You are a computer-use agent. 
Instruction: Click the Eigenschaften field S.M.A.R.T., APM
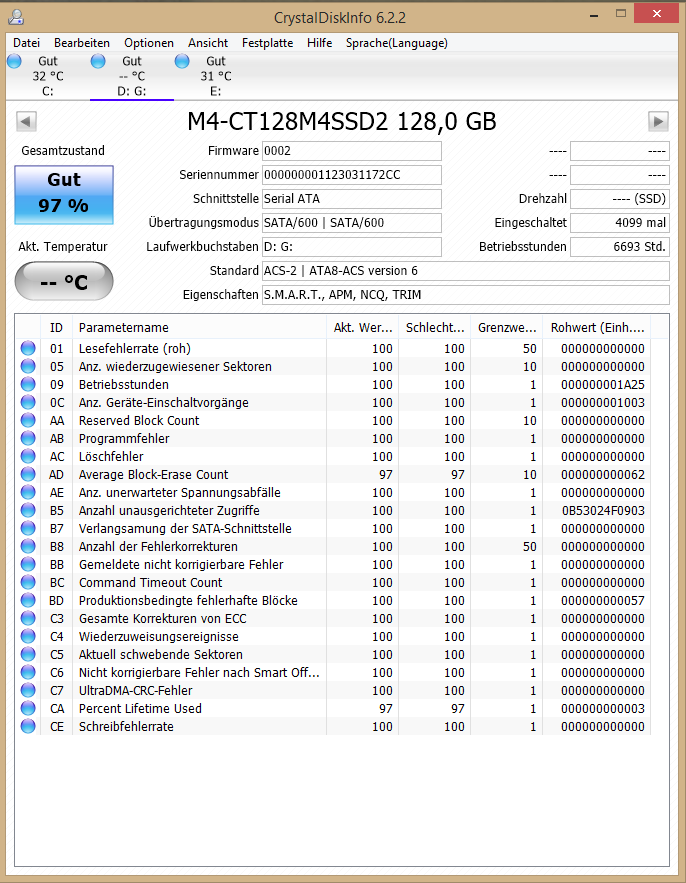point(466,295)
